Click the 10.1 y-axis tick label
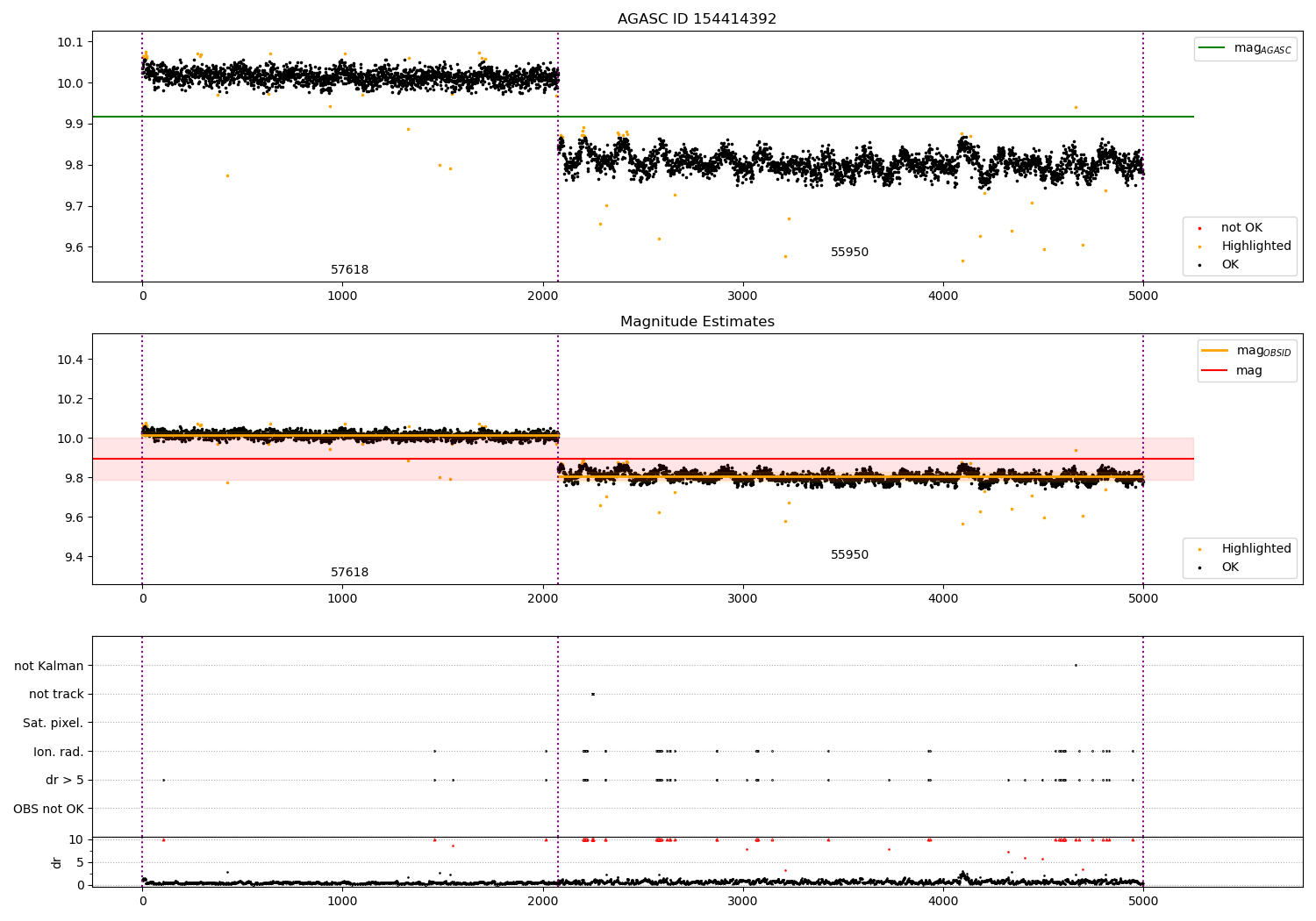Screen dimensions: 1316x921 click(x=71, y=42)
